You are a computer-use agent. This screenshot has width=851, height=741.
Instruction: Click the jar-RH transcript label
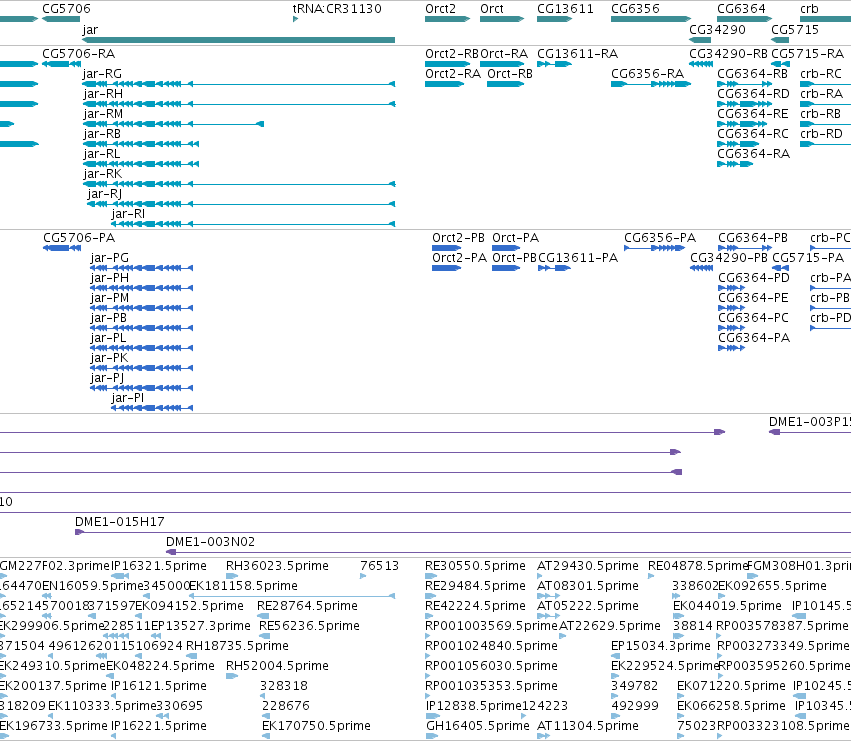tap(103, 94)
